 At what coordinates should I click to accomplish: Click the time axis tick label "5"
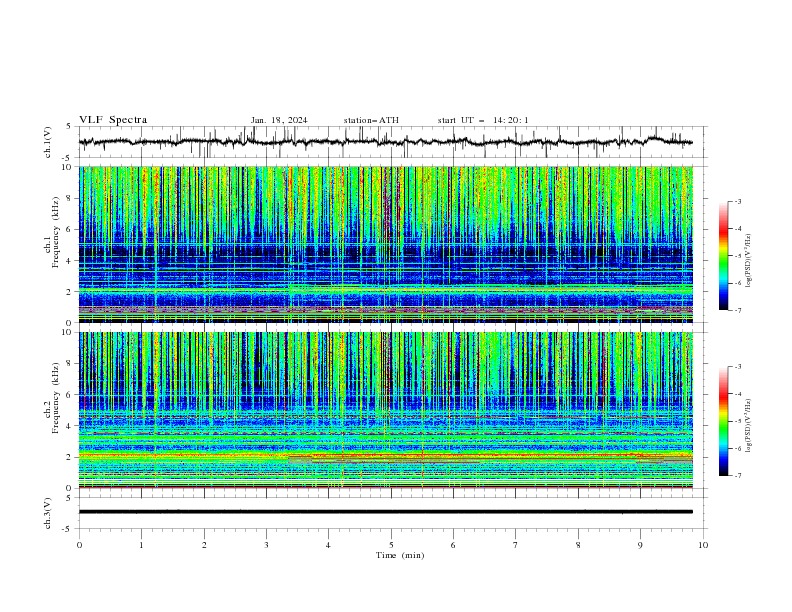391,545
